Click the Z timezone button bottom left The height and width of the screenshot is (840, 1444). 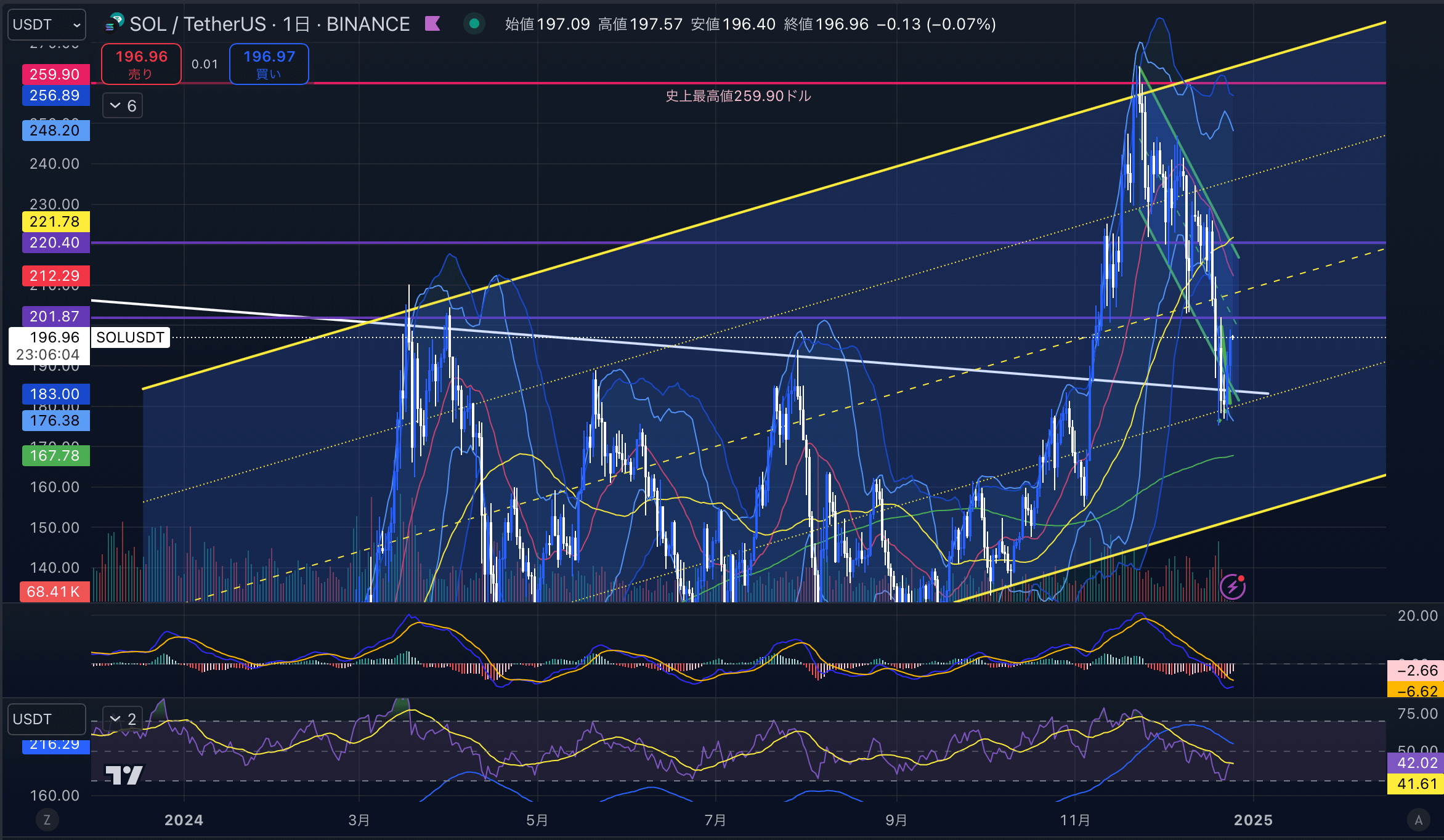pos(47,820)
